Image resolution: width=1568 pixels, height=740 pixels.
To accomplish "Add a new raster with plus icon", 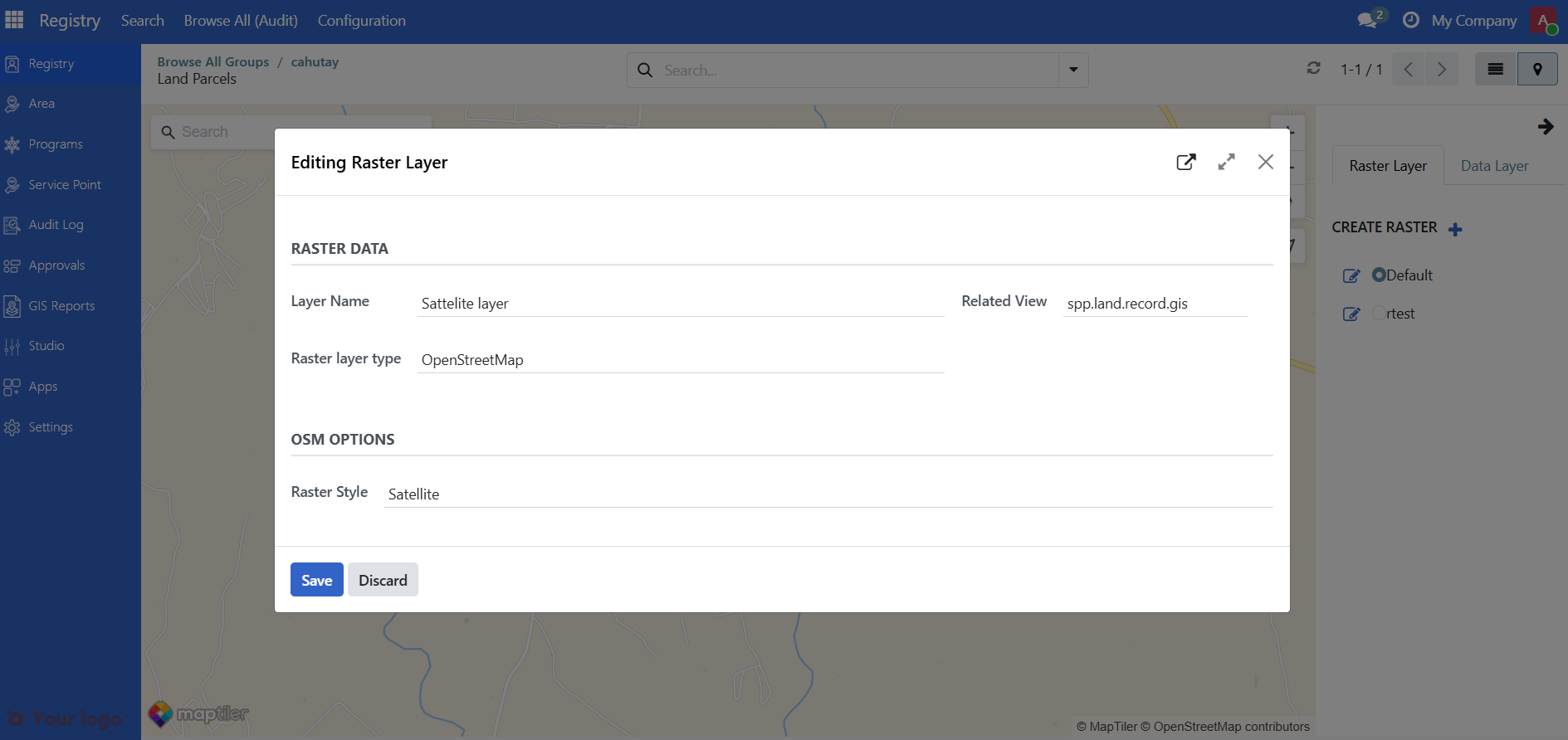I will 1455,229.
